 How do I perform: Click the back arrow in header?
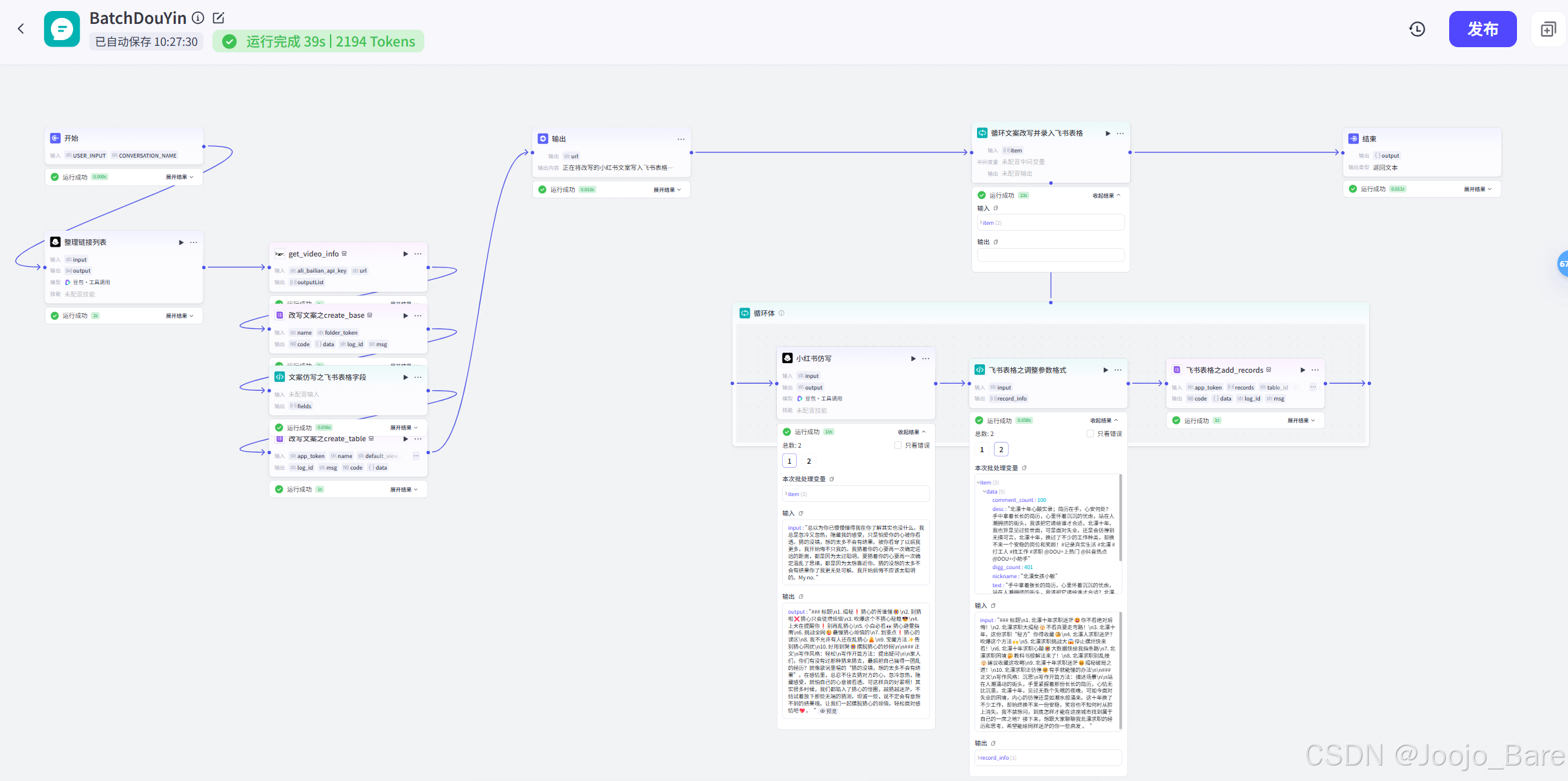(21, 28)
